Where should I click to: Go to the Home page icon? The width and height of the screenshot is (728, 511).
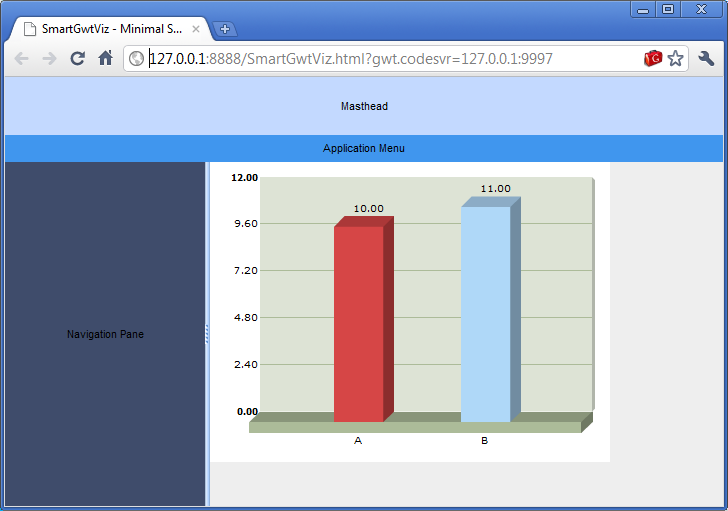pos(105,59)
